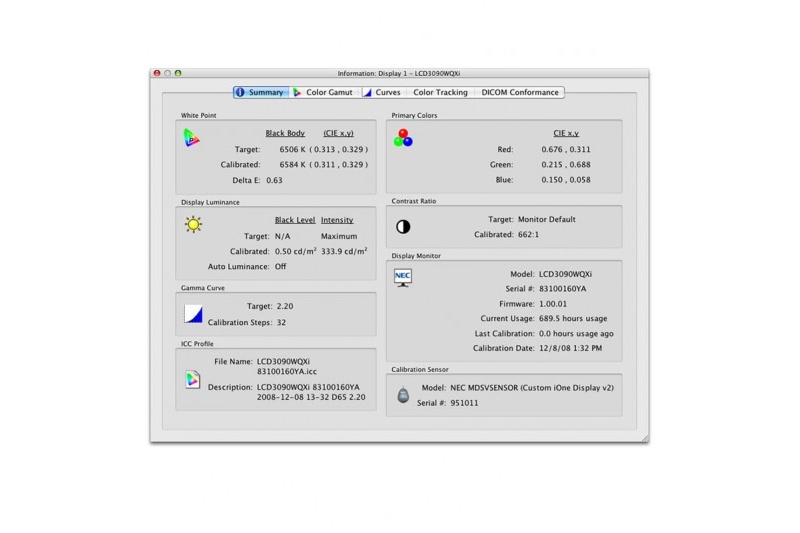Click the target white point '6506 K' value

[292, 149]
